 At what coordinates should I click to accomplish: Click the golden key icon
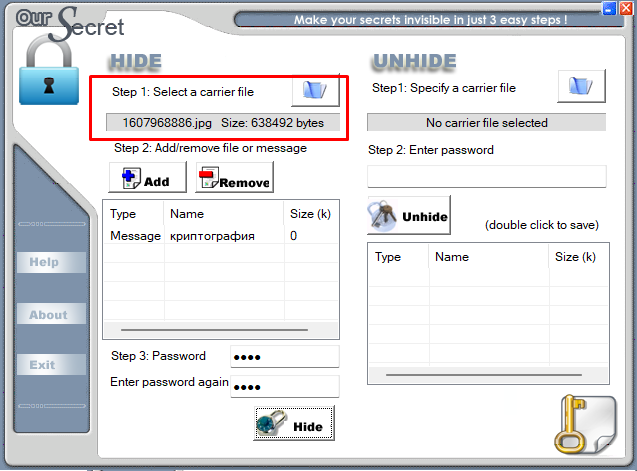tap(585, 424)
